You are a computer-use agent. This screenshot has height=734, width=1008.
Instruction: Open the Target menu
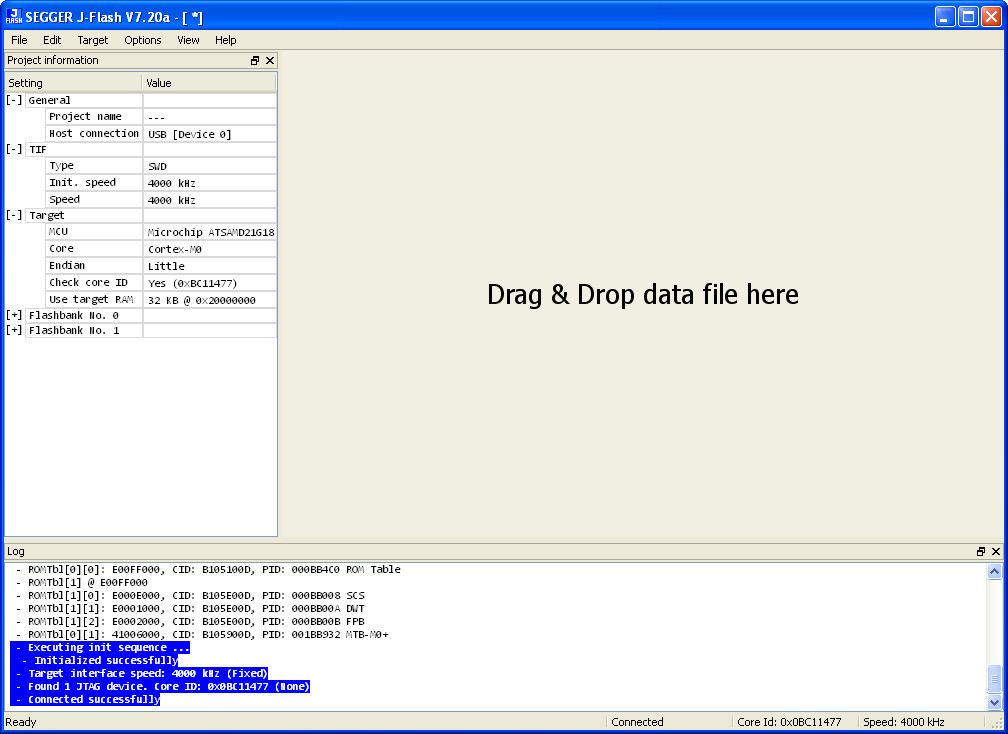[x=93, y=40]
